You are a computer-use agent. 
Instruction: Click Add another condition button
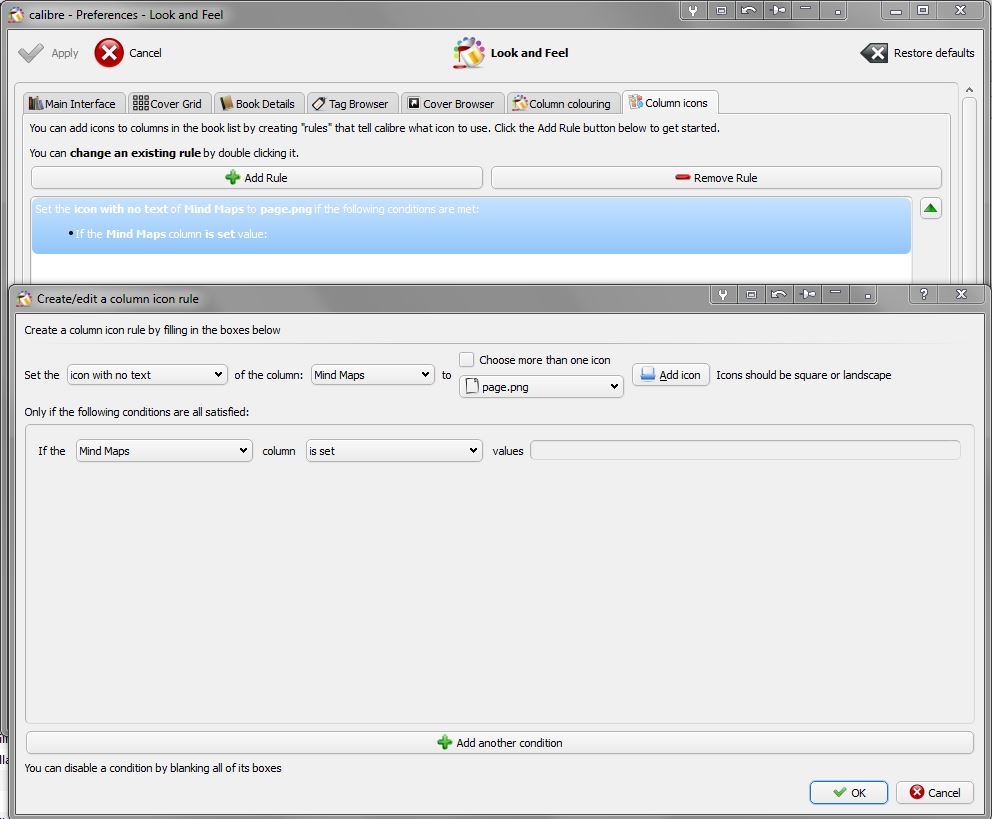[x=500, y=742]
